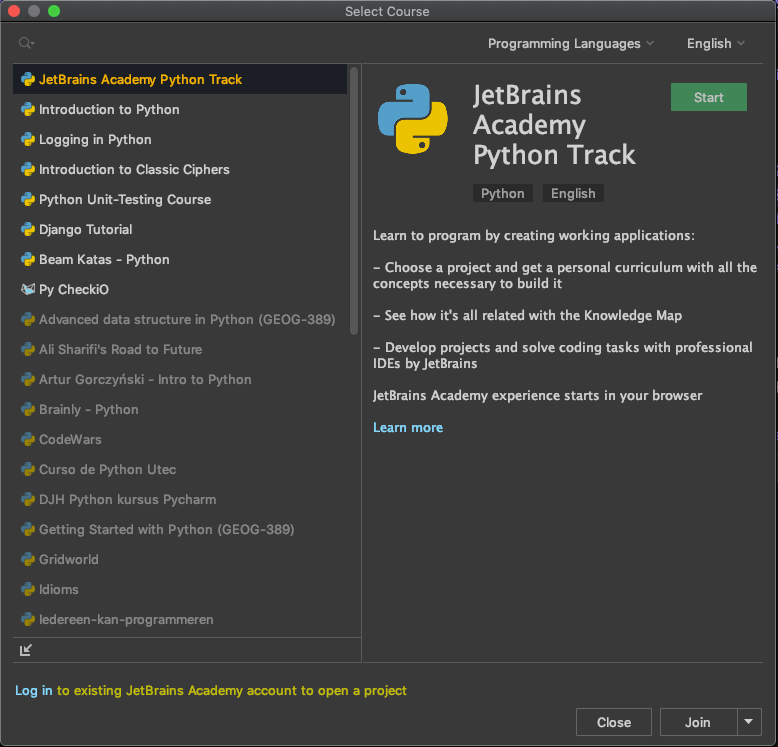The image size is (778, 747).
Task: Select the Gridworld course
Action: coord(180,560)
